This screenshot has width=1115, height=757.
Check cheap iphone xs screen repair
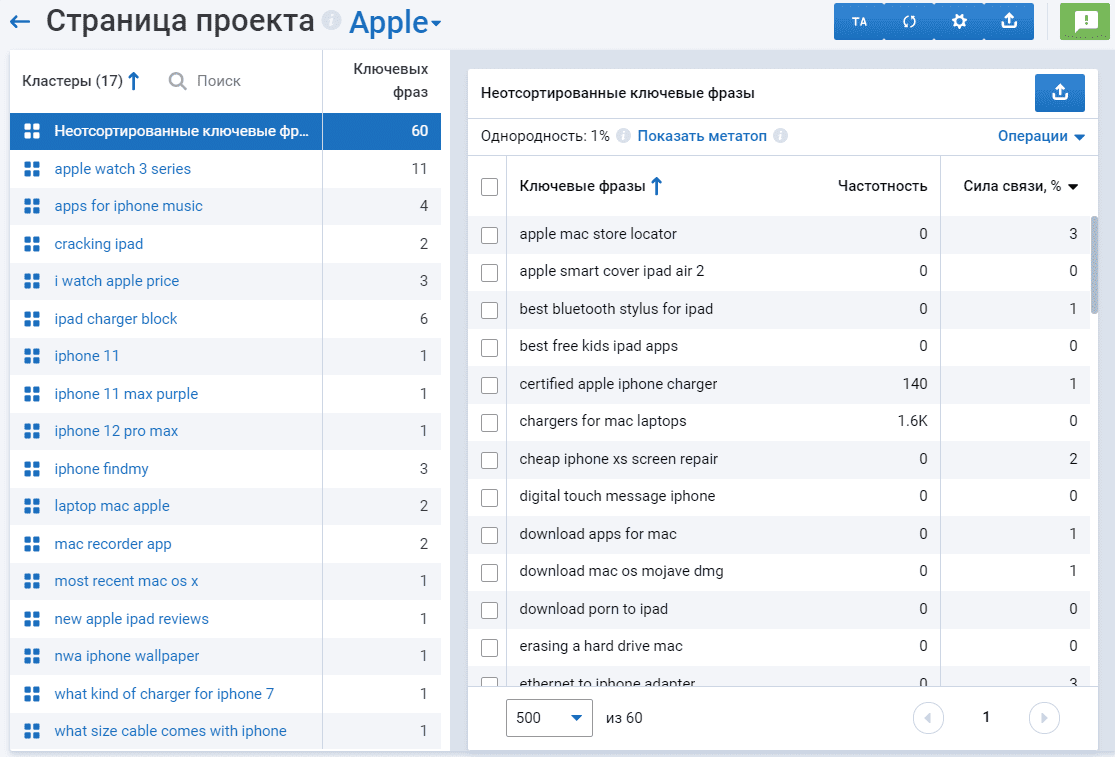coord(489,460)
